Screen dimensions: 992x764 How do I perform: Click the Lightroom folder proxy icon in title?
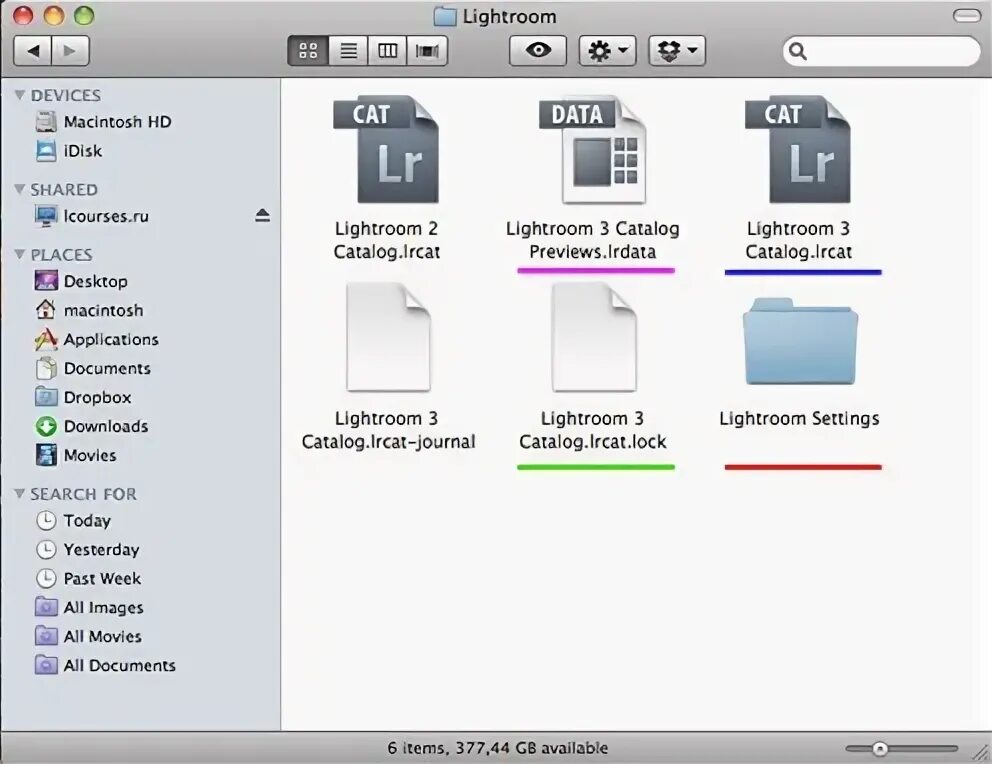tap(445, 16)
